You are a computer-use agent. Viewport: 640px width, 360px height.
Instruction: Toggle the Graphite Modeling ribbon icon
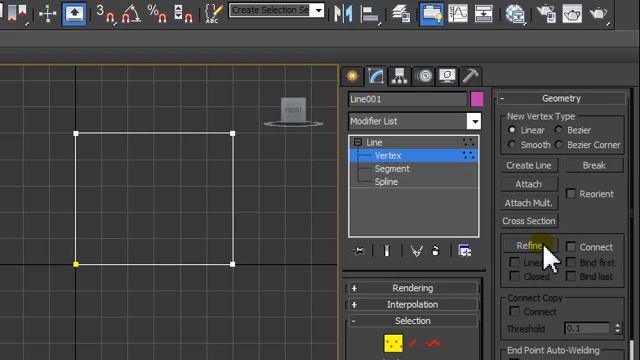point(431,13)
